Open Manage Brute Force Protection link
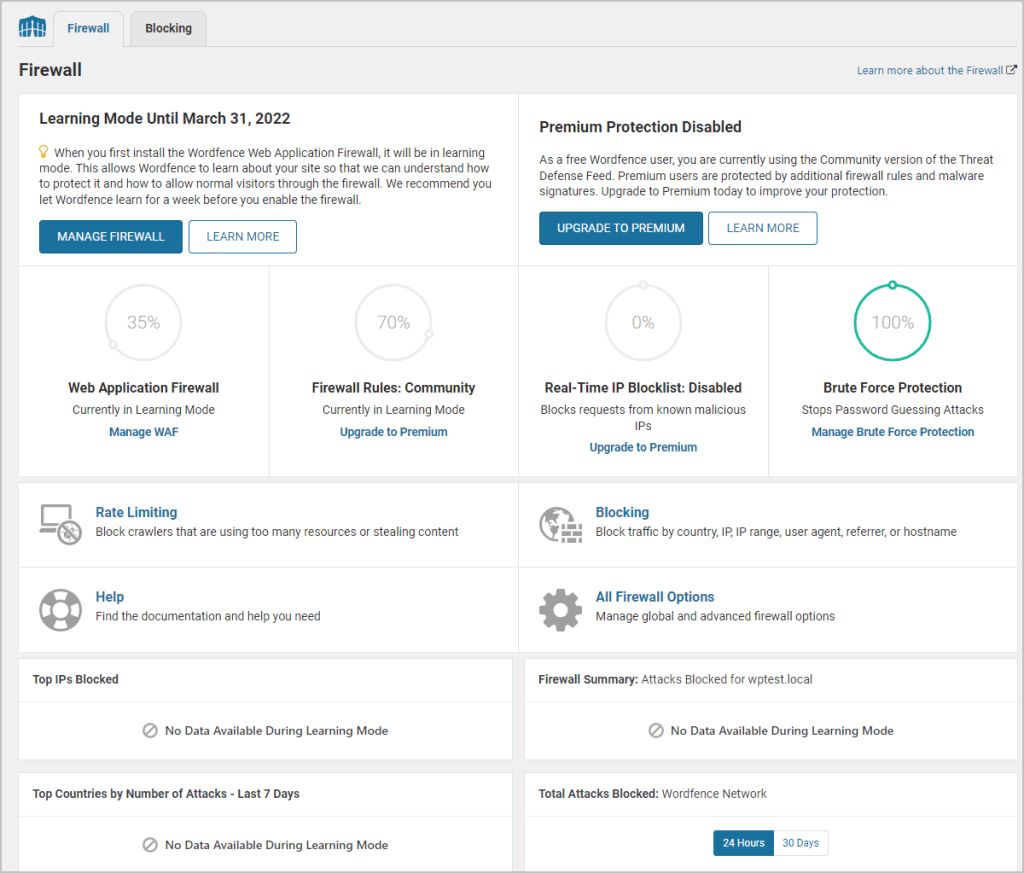 coord(893,432)
